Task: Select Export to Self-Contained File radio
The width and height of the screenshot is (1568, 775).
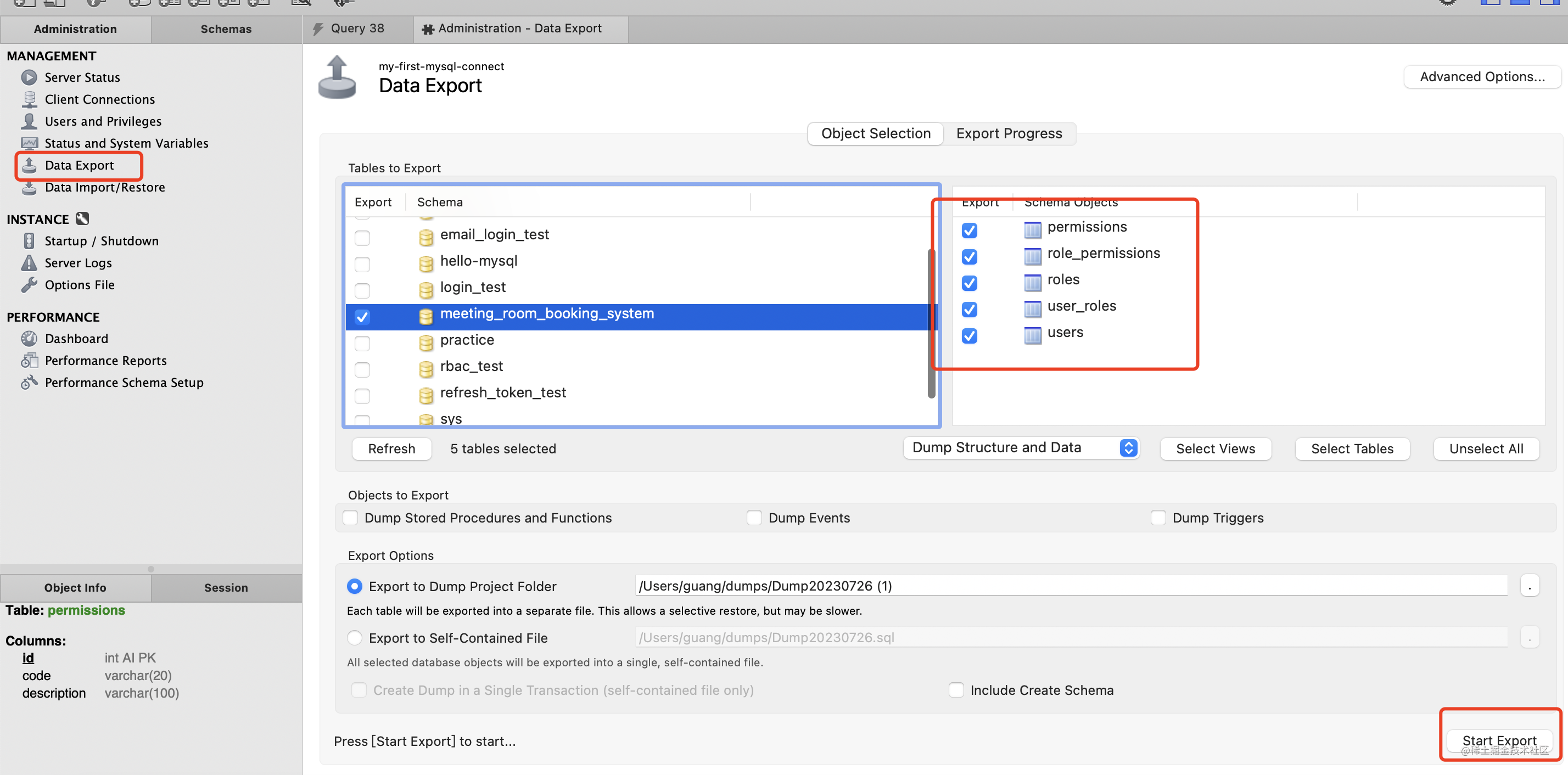Action: 354,638
